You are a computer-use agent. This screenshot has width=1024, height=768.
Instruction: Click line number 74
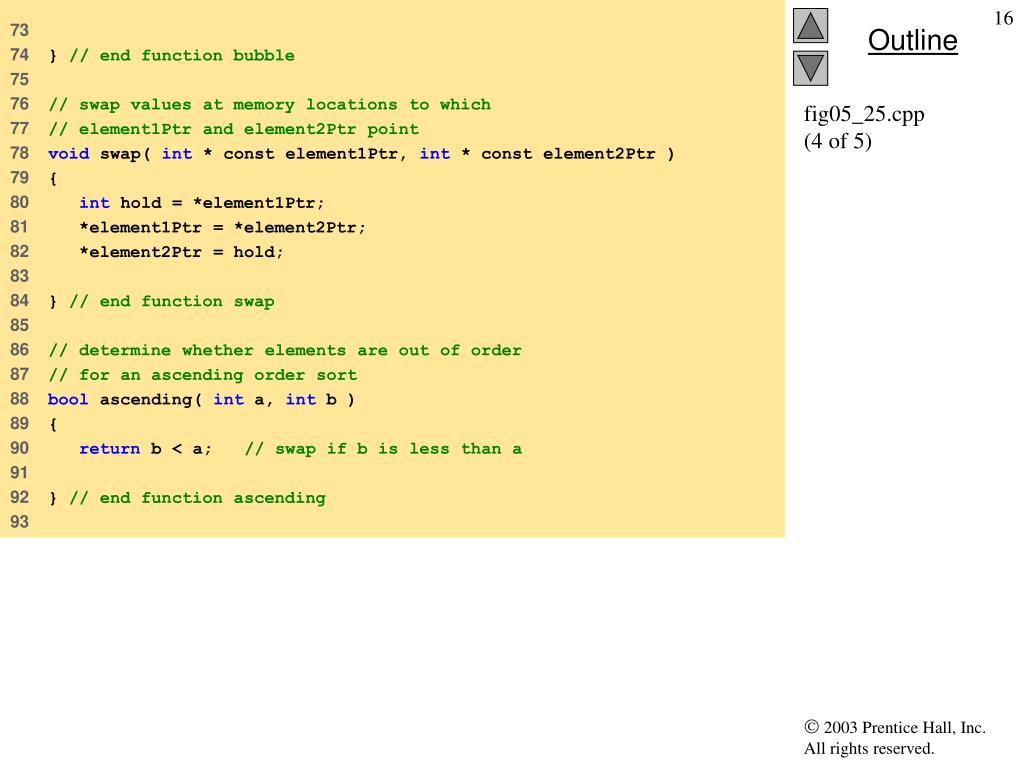20,55
